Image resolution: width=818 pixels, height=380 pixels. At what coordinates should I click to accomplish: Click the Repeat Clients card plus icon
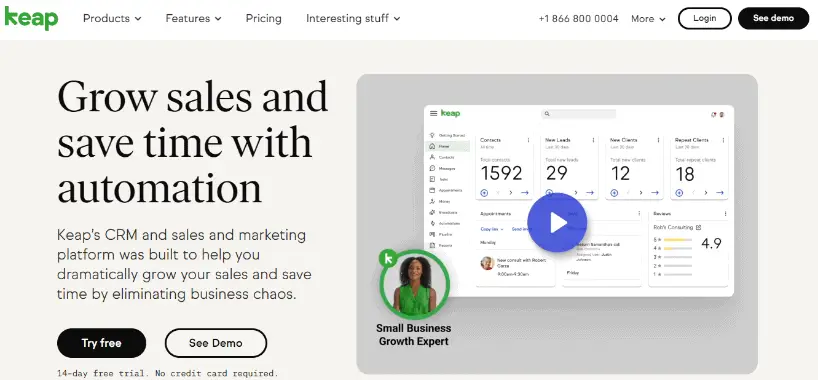[679, 193]
